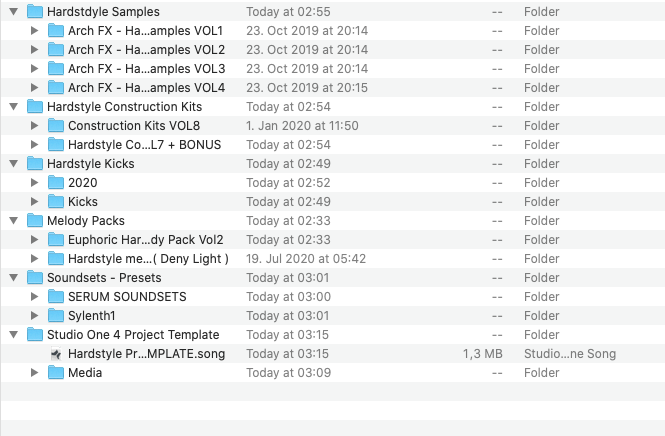Expand the Euphoric Hardstyle Melody Pack Vol2 folder
This screenshot has height=436, width=665.
35,240
